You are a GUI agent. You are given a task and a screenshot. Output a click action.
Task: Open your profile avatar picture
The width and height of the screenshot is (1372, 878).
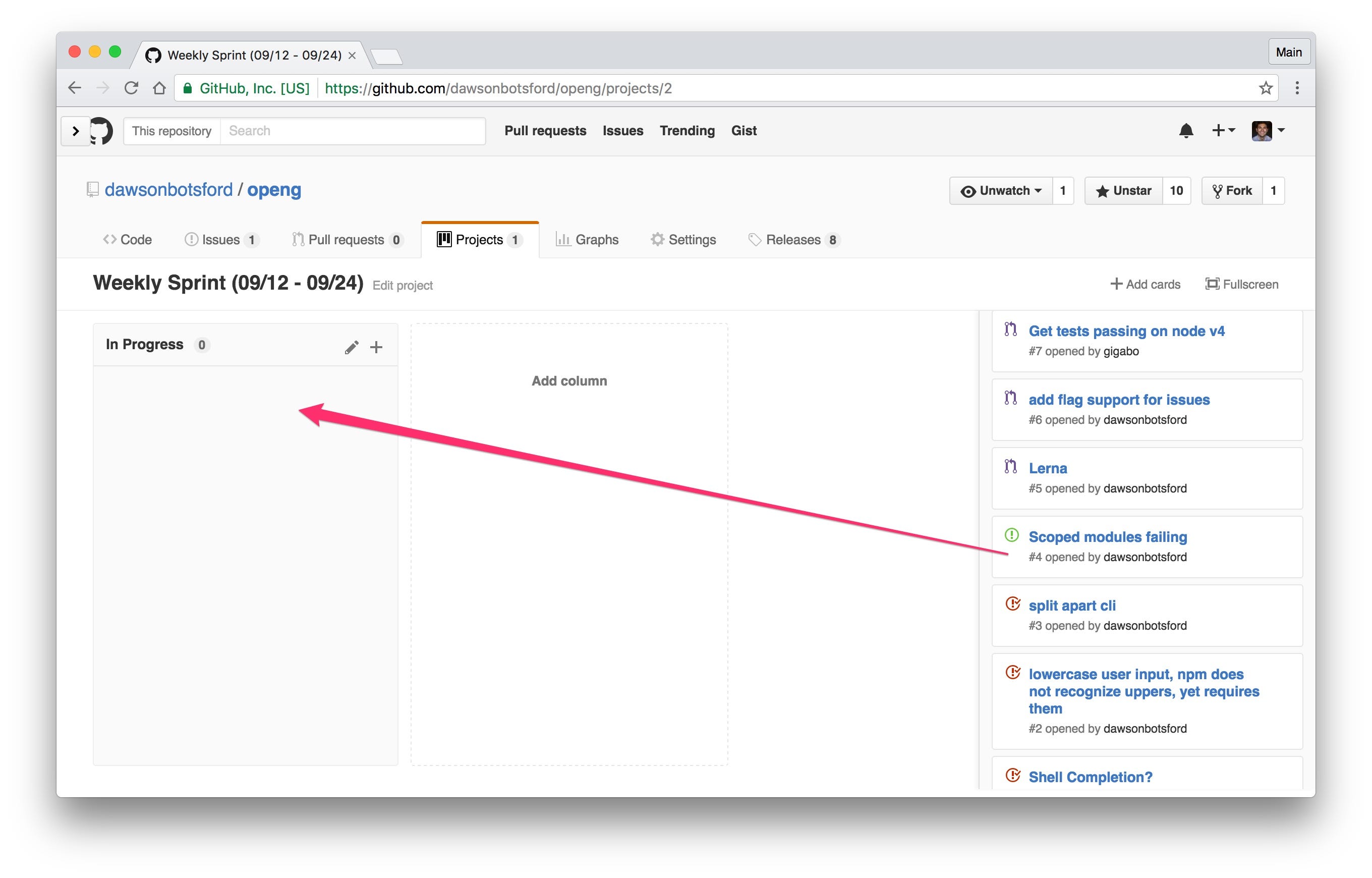(x=1263, y=131)
